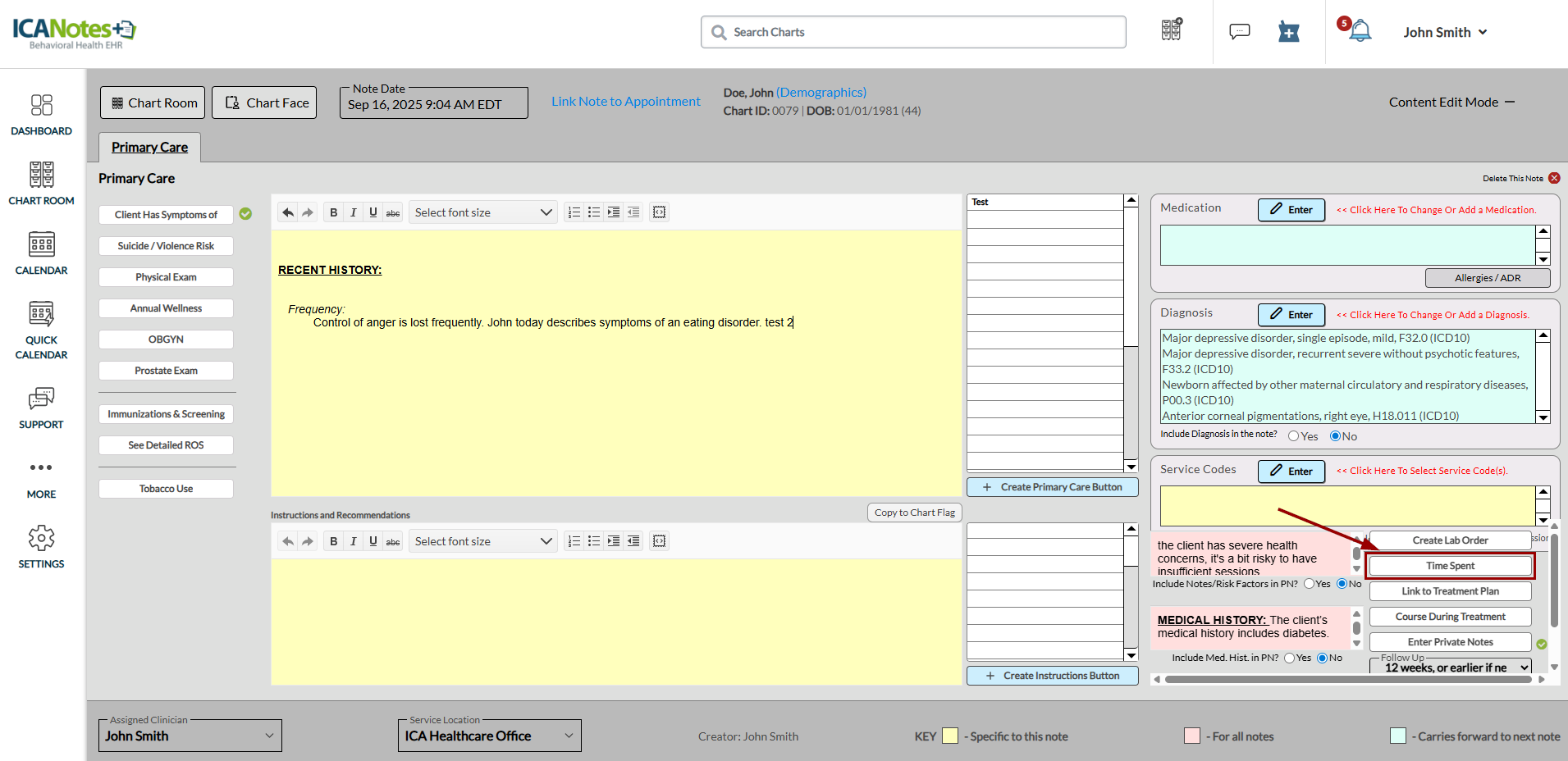Open Suicide / Violence Risk section
Screen dimensions: 1568x761
point(166,246)
